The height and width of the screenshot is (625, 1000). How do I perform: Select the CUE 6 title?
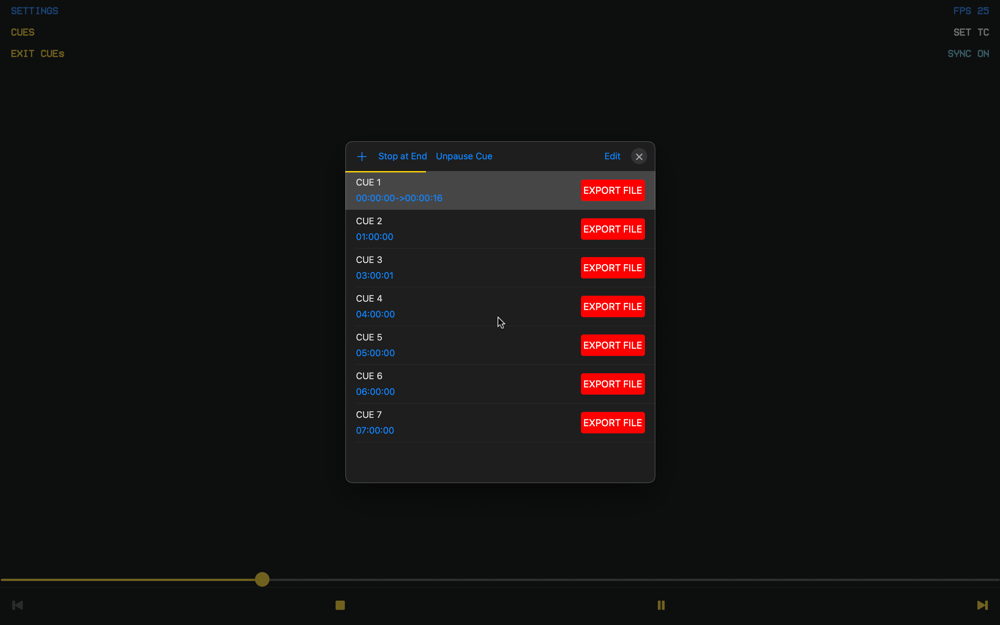pyautogui.click(x=369, y=376)
